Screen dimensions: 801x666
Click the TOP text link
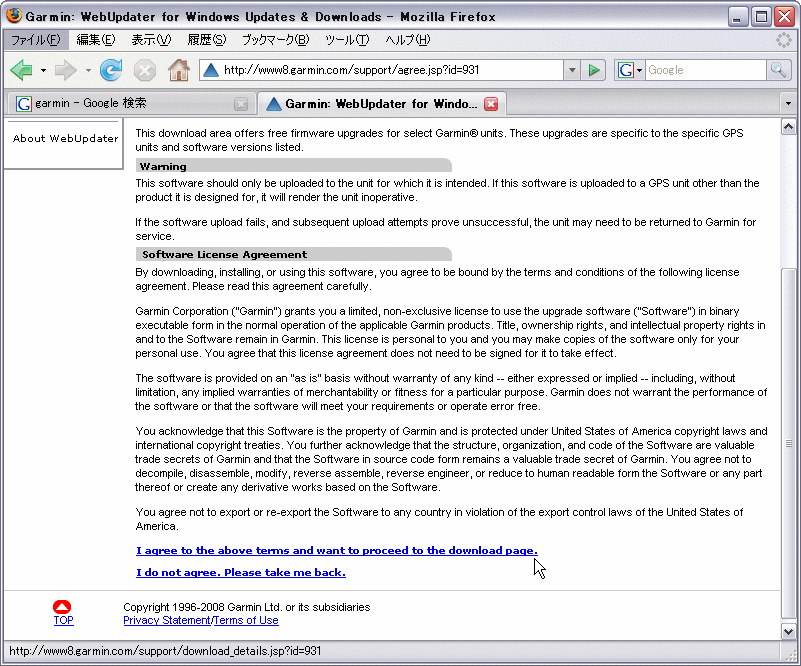click(x=63, y=620)
